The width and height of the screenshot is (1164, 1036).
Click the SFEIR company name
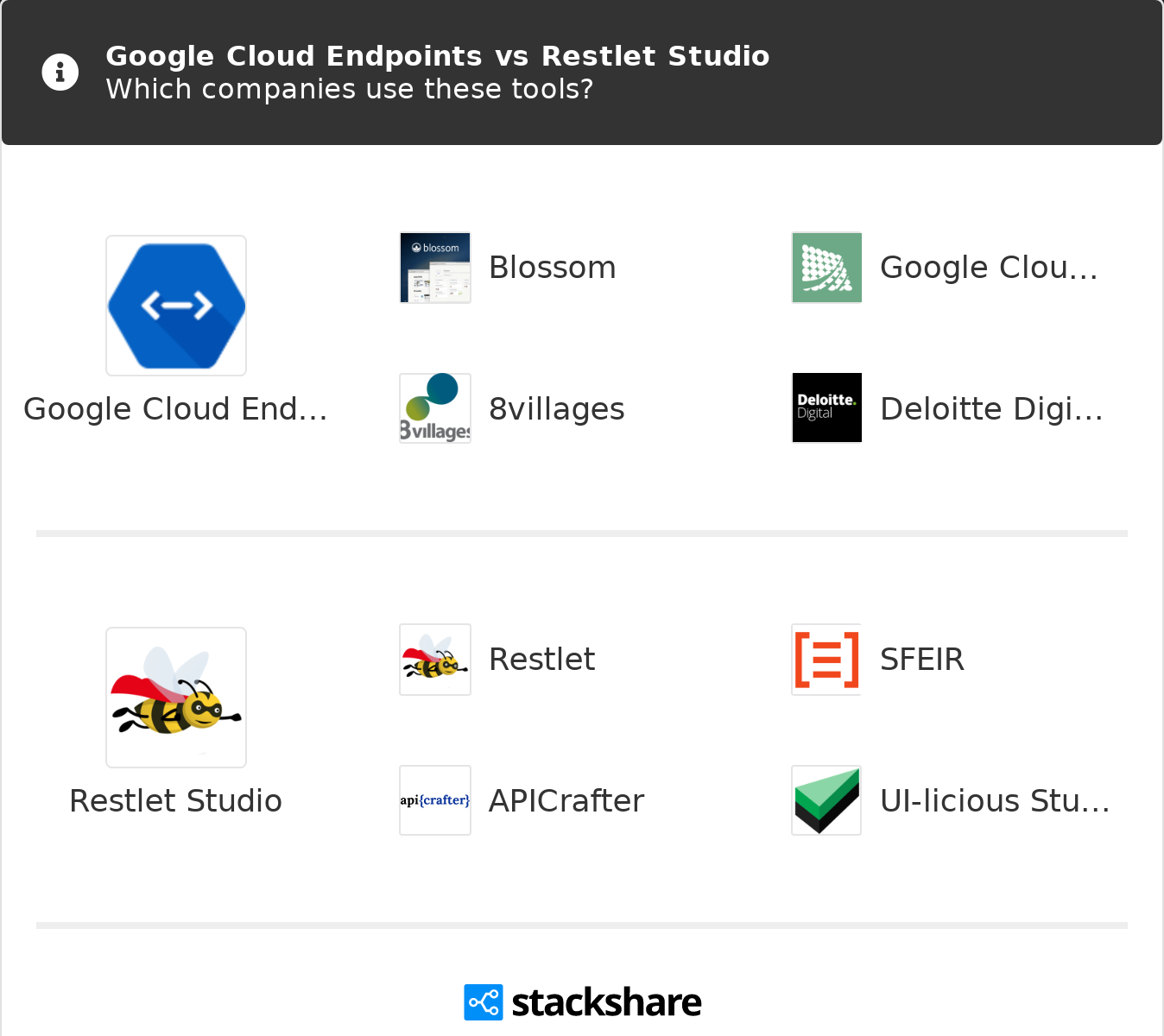[921, 660]
